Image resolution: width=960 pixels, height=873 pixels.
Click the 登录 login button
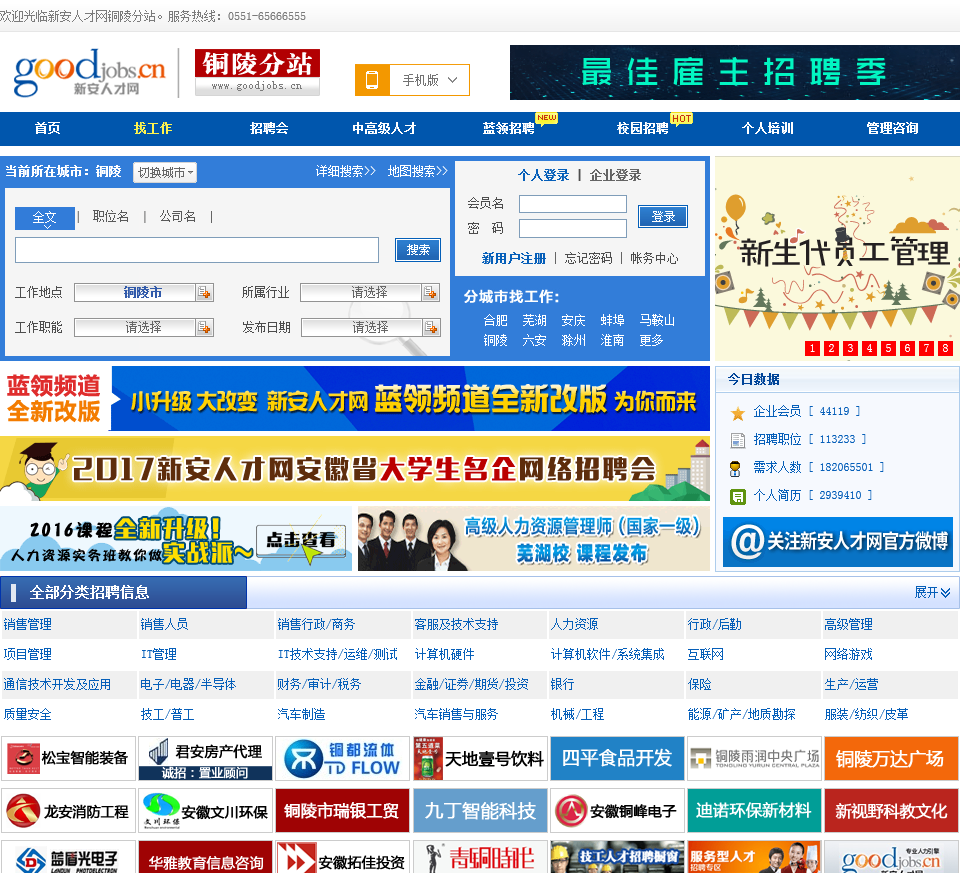click(662, 216)
